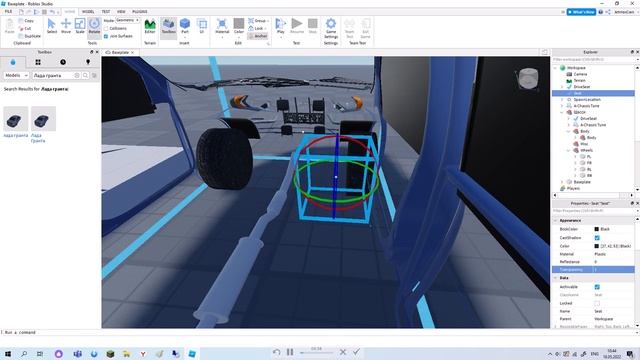This screenshot has width=640, height=360.
Task: Click Duplicate in the Clipboard group
Action: [x=30, y=36]
